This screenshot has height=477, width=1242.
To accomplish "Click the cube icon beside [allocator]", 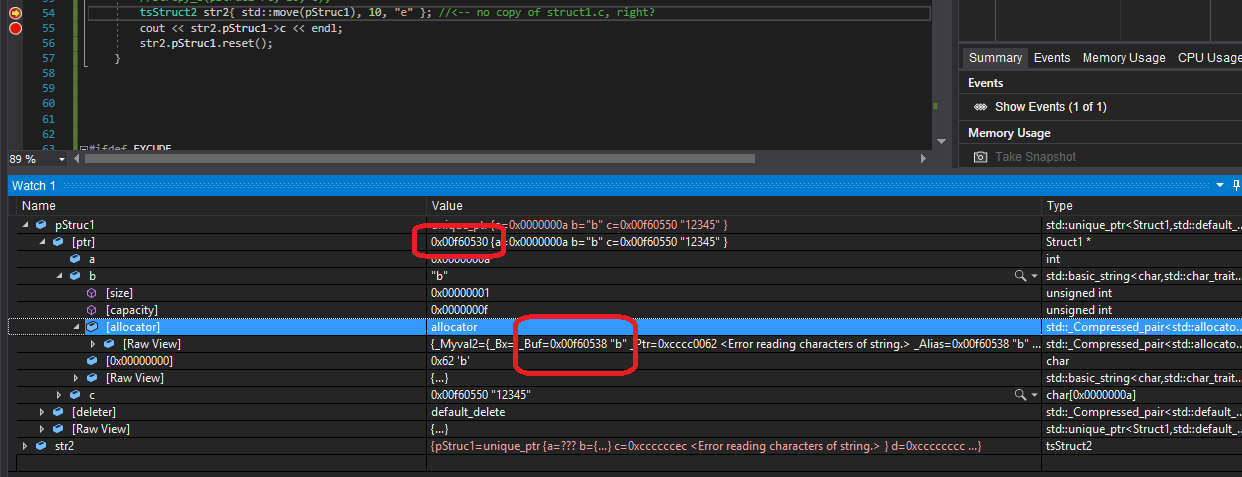I will [x=92, y=327].
